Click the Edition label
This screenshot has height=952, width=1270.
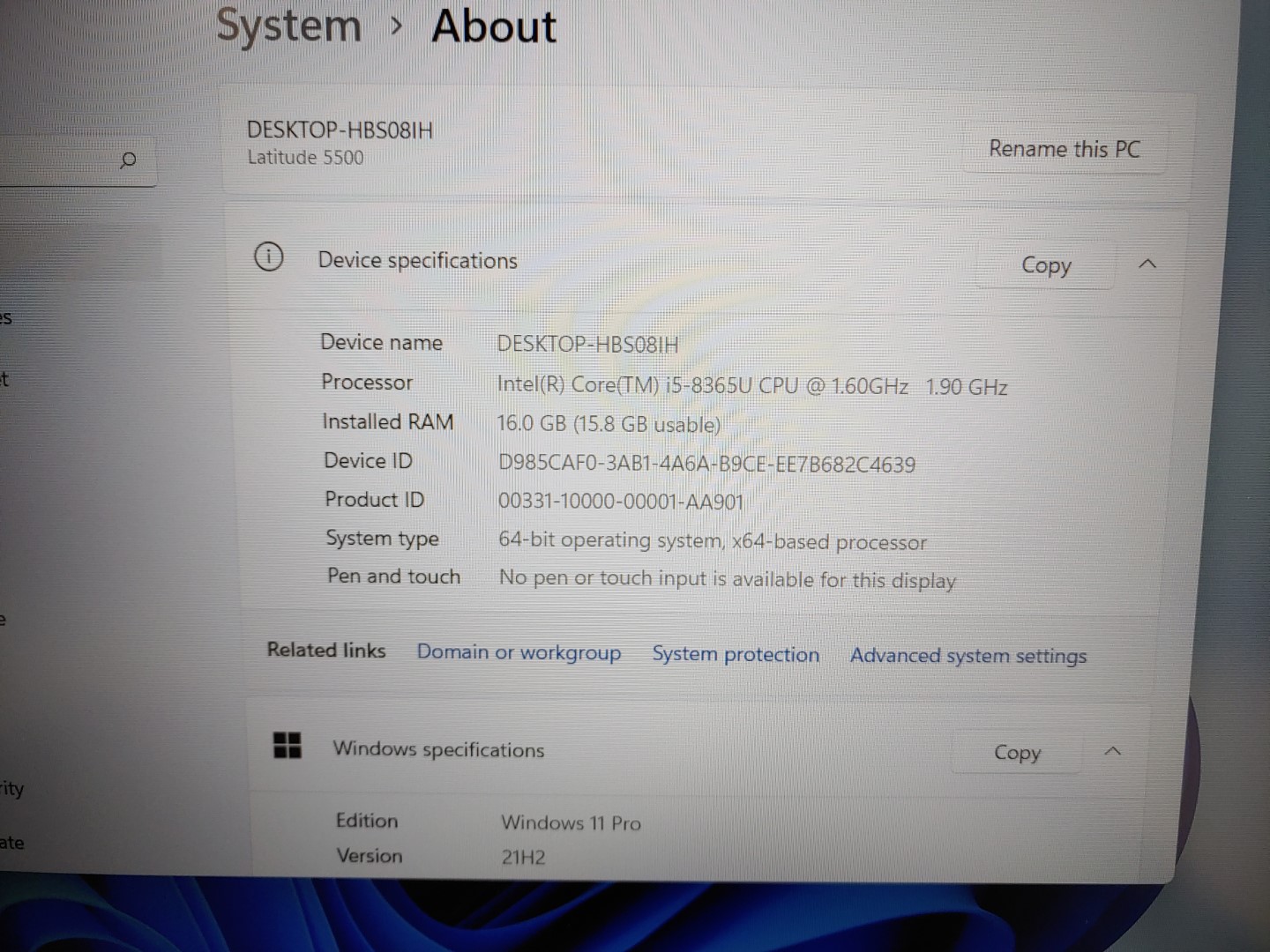pos(367,821)
